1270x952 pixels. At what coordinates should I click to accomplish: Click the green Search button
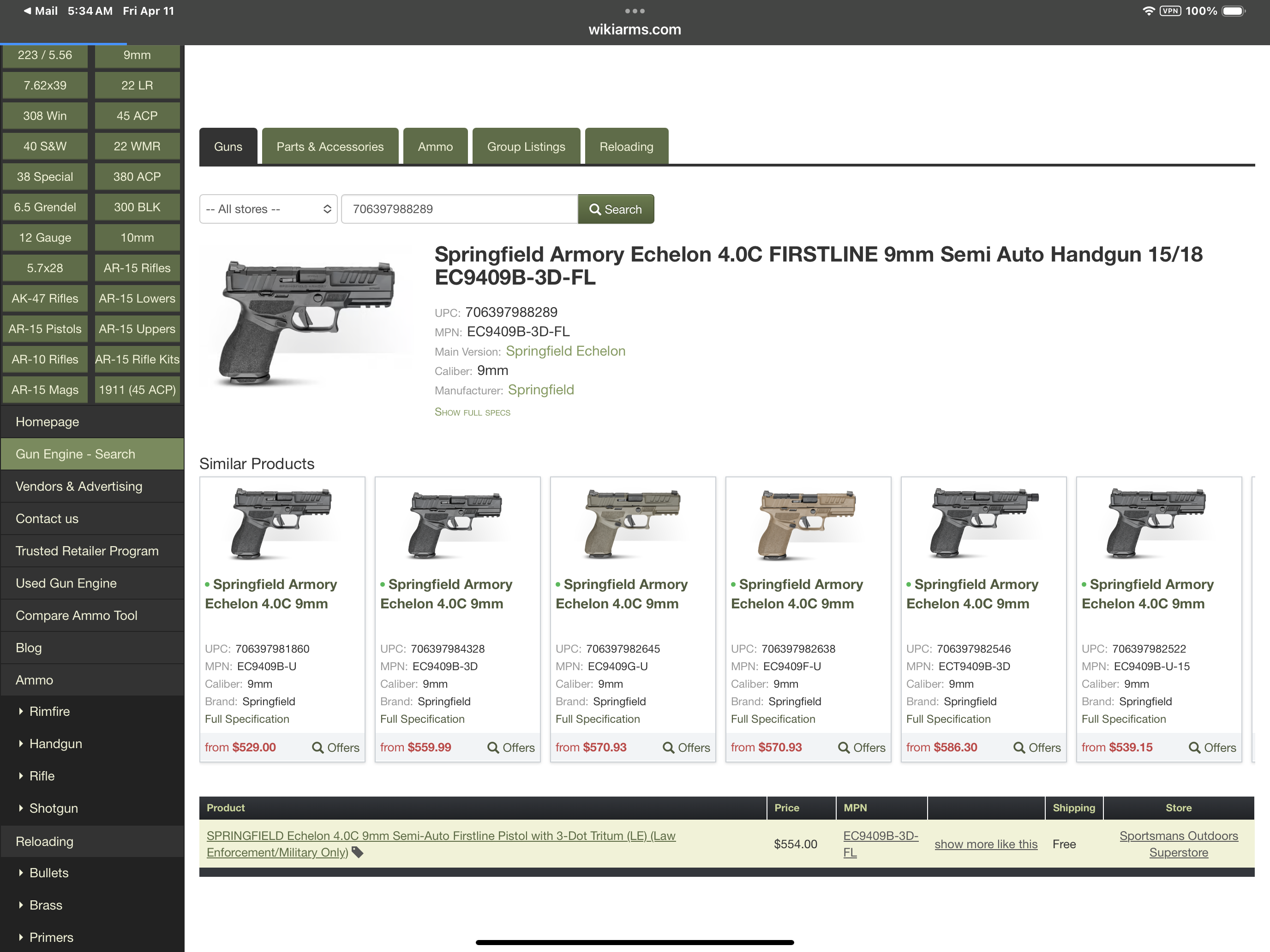616,209
